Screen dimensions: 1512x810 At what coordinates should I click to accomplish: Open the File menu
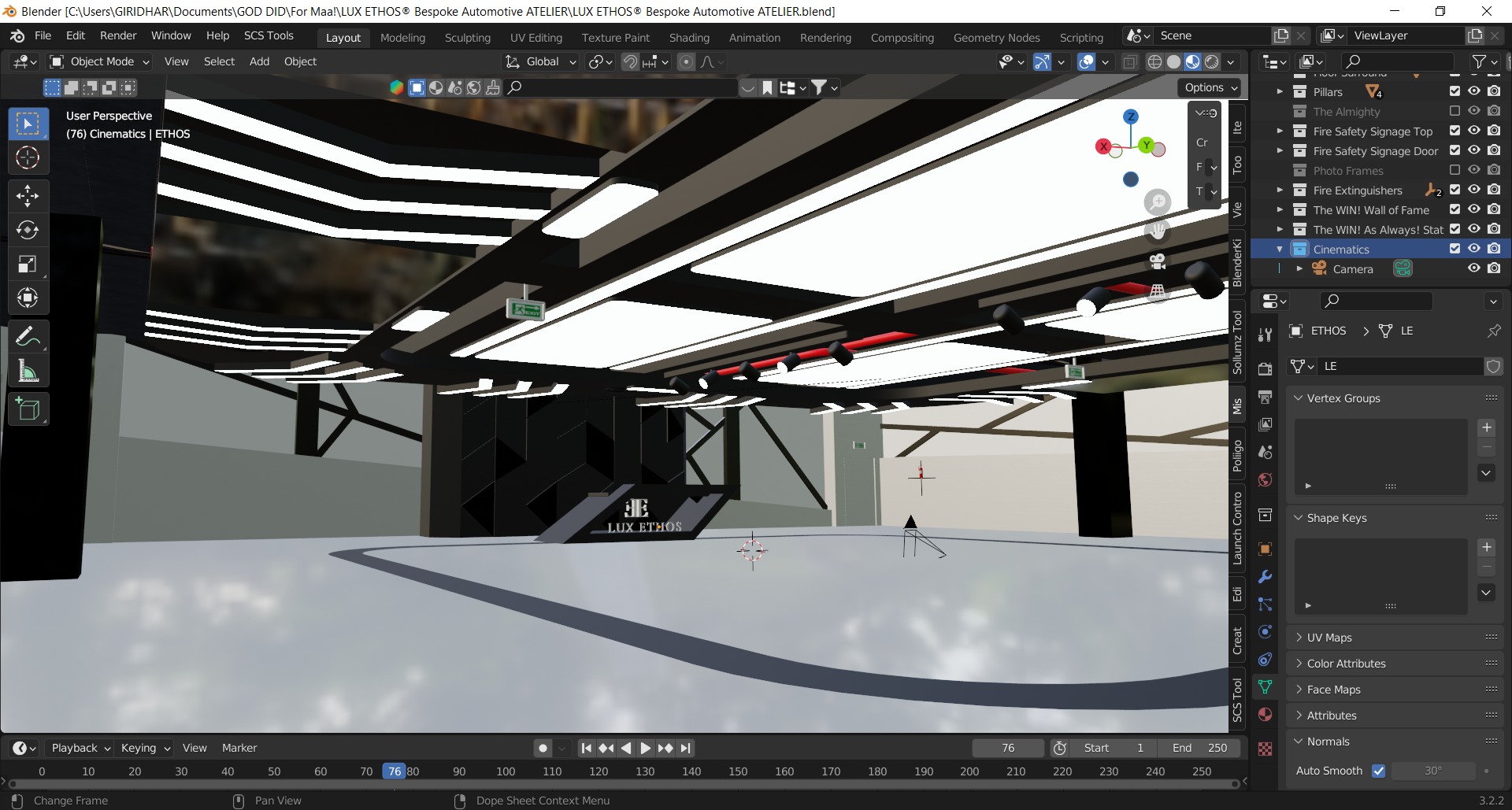tap(43, 35)
